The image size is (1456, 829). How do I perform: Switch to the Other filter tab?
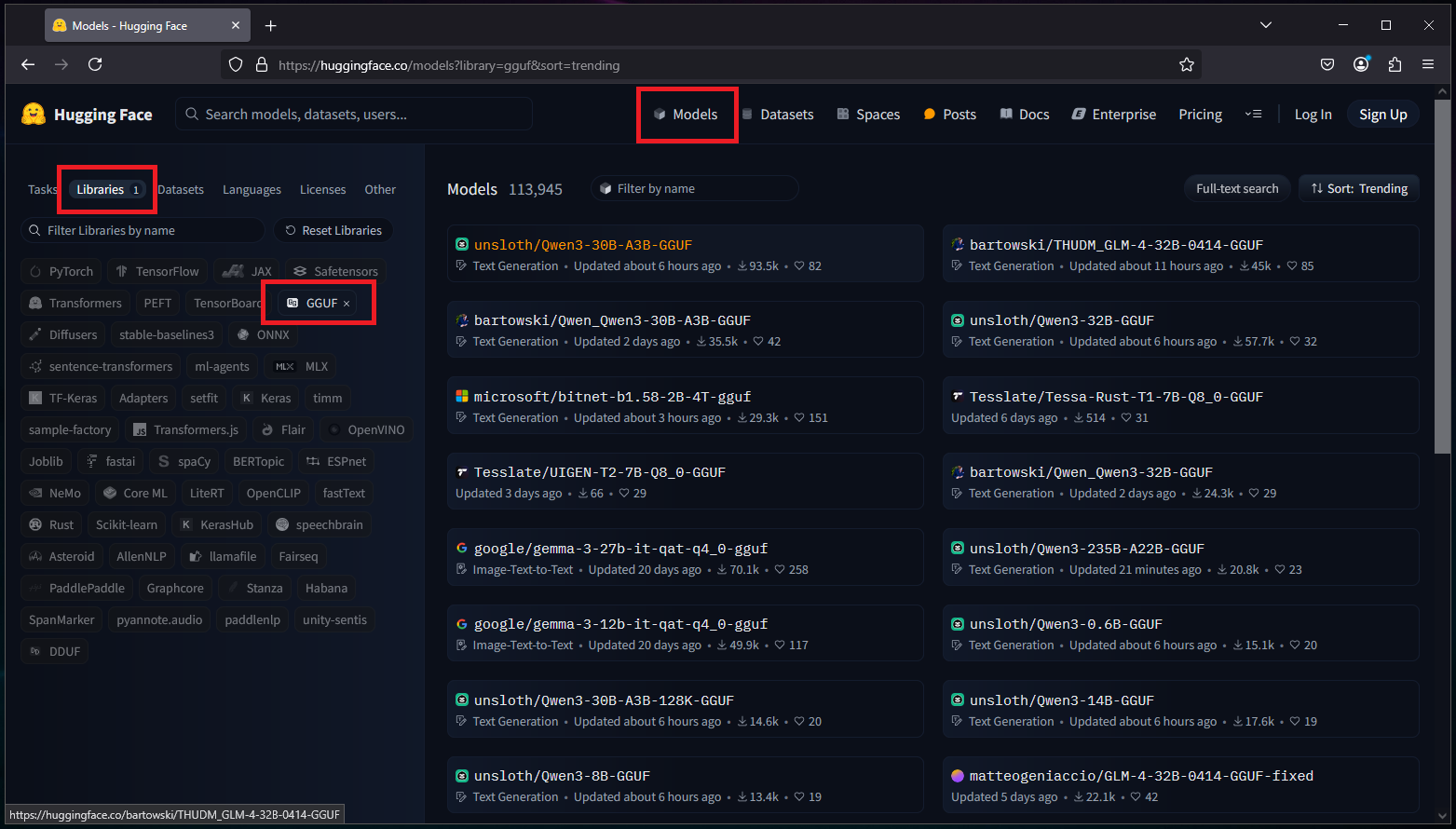[x=380, y=189]
